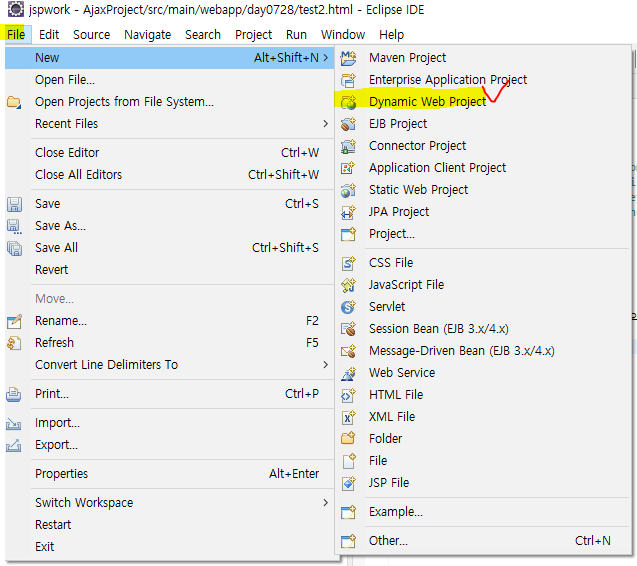Viewport: 637px width, 566px height.
Task: Open the Run menu
Action: [x=296, y=35]
